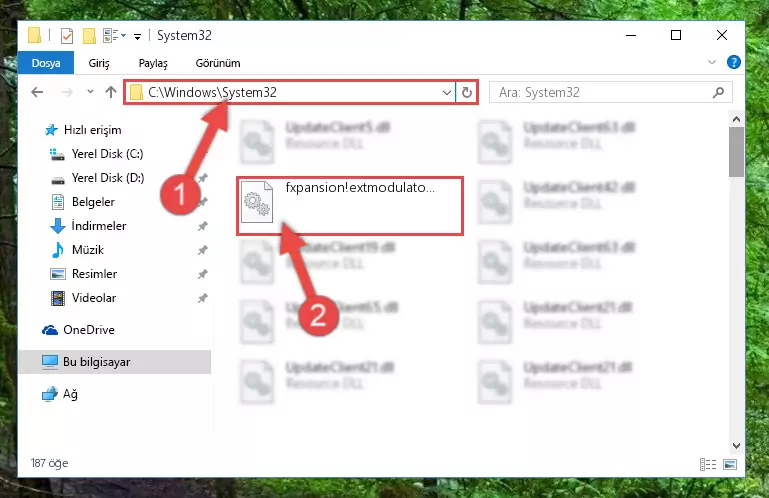Open the Dosya menu tab
The height and width of the screenshot is (498, 769).
pos(46,63)
